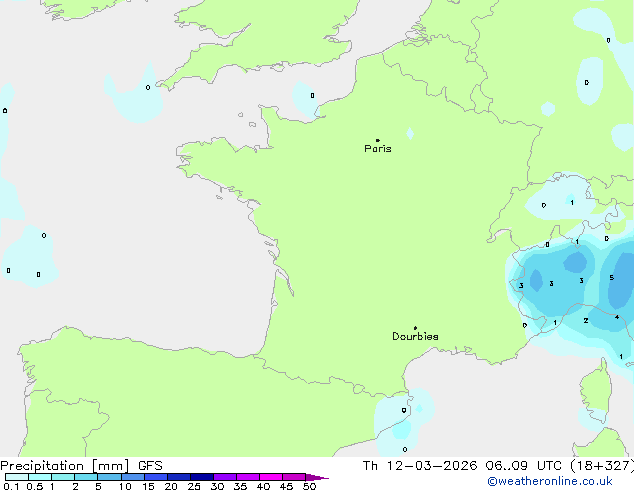Click the legend arrow tip beyond 50
Screen dimensions: 634x490
coord(317,477)
